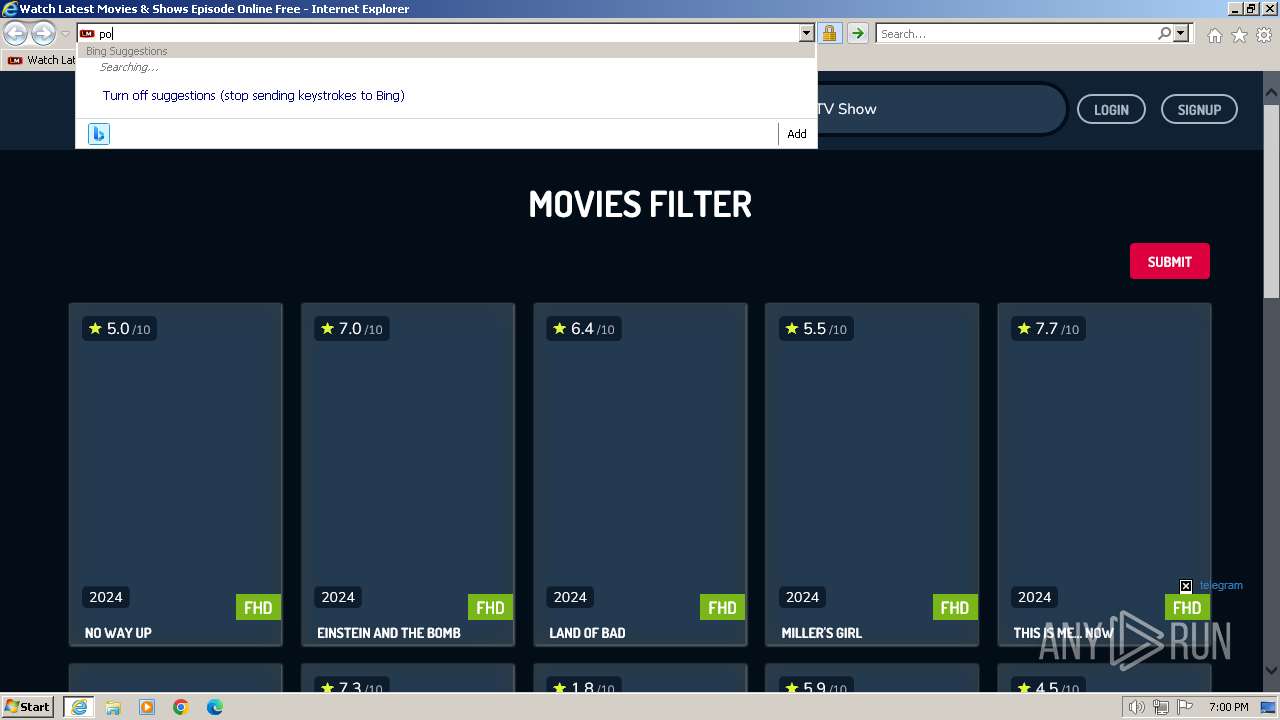Image resolution: width=1280 pixels, height=720 pixels.
Task: Click the magnifier search icon
Action: point(1164,34)
